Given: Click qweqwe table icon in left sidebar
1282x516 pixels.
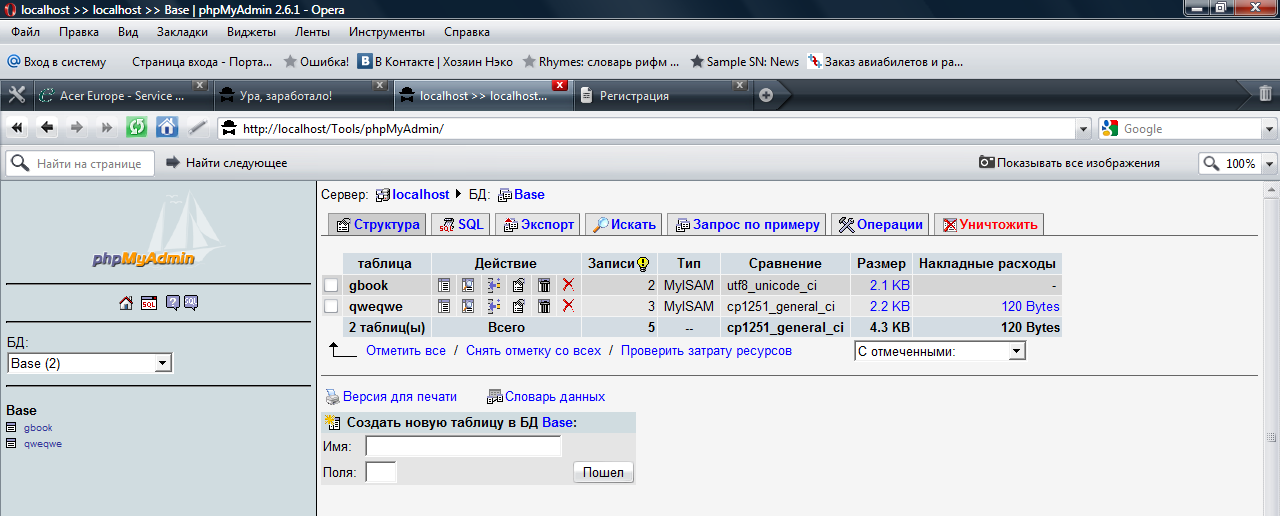Looking at the screenshot, I should coord(12,443).
